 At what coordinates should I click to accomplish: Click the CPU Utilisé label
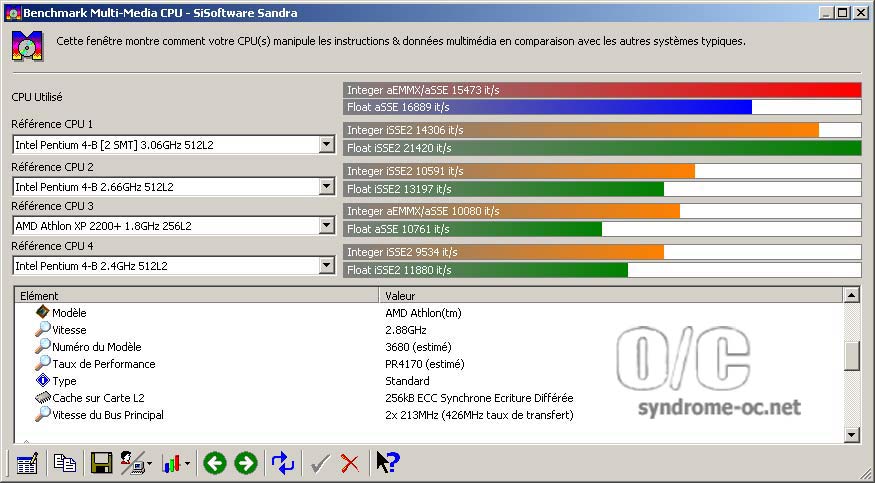pos(37,97)
